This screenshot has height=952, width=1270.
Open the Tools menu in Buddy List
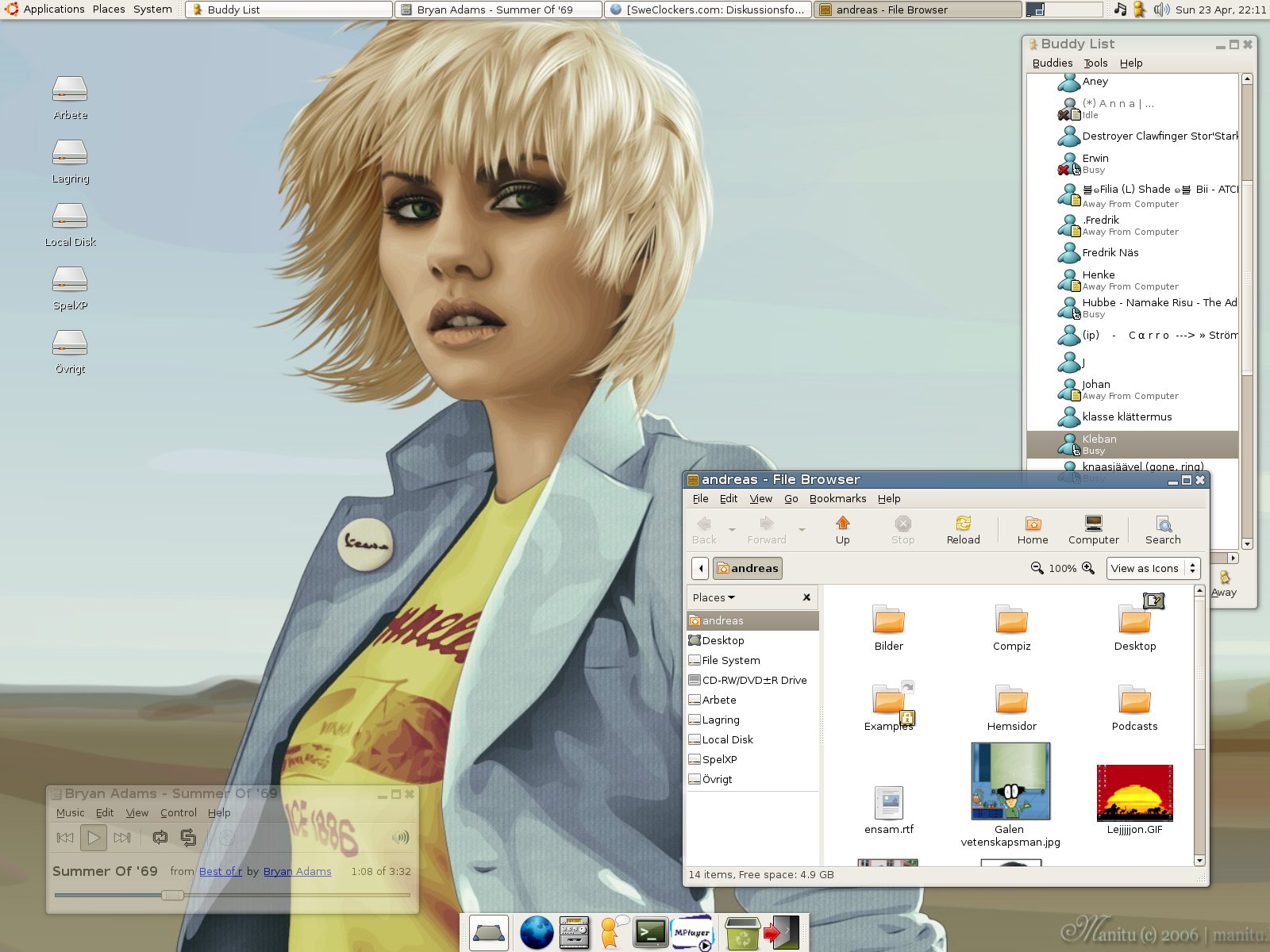pyautogui.click(x=1095, y=63)
